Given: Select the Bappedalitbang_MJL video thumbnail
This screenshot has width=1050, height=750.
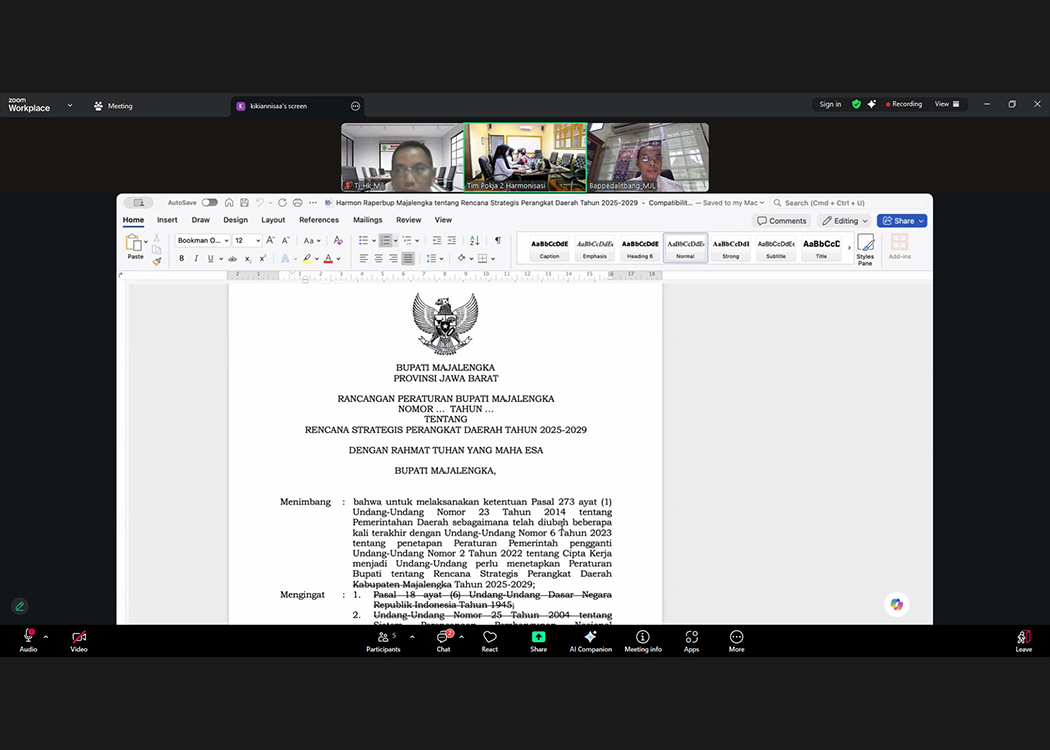Looking at the screenshot, I should [x=648, y=157].
